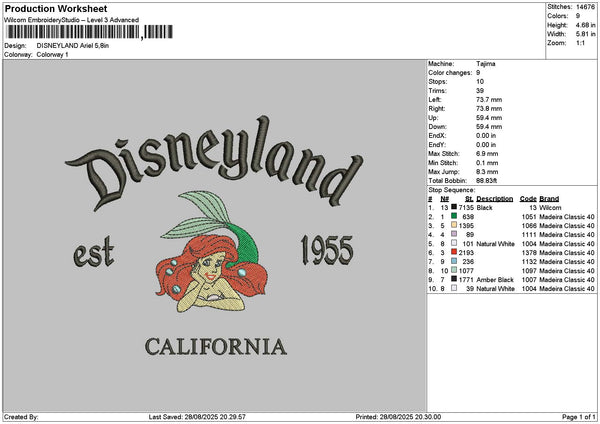This screenshot has width=600, height=424.
Task: Pick the light blue swatch for code 1132
Action: tap(454, 261)
